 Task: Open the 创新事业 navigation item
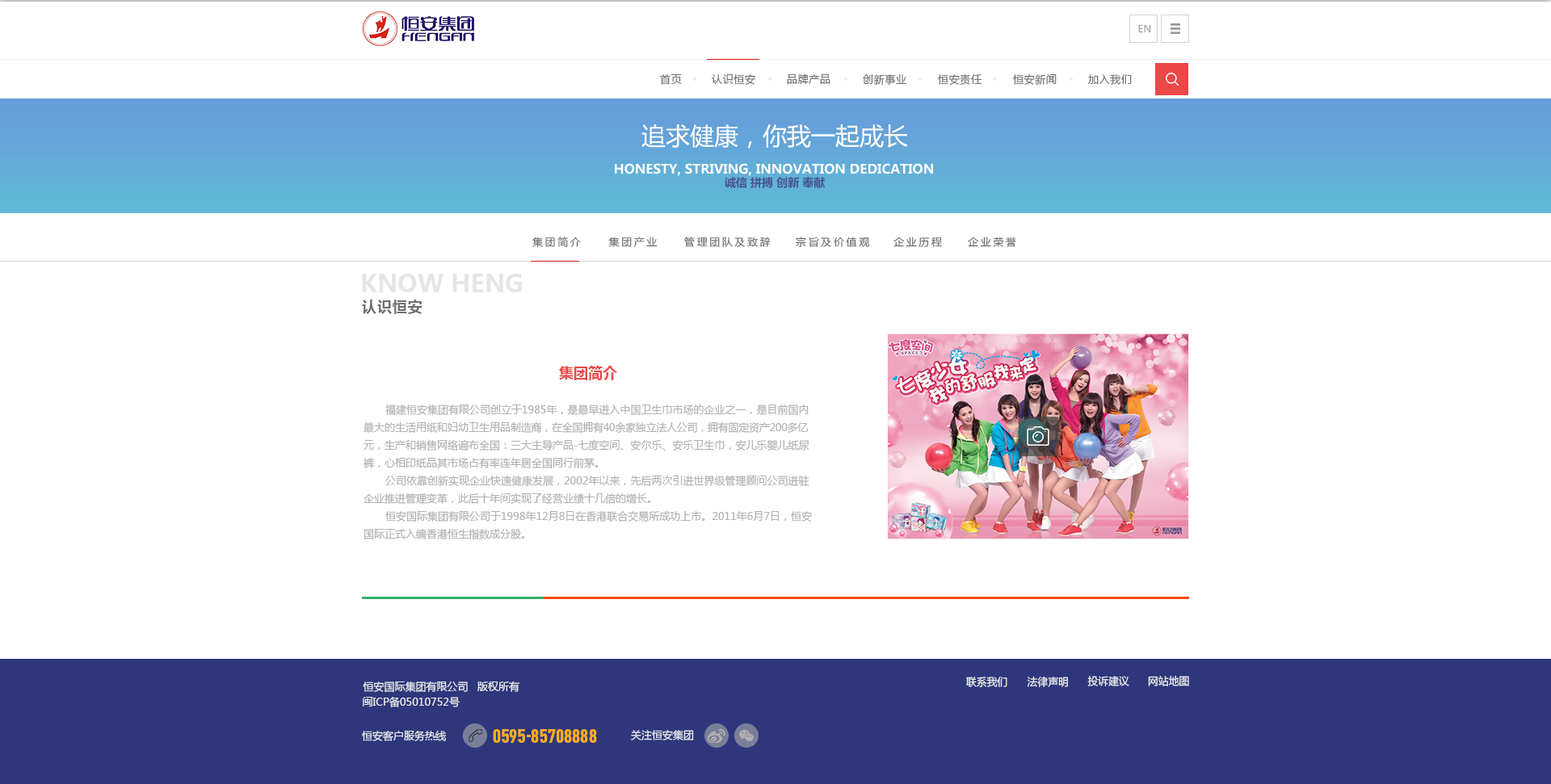point(885,79)
